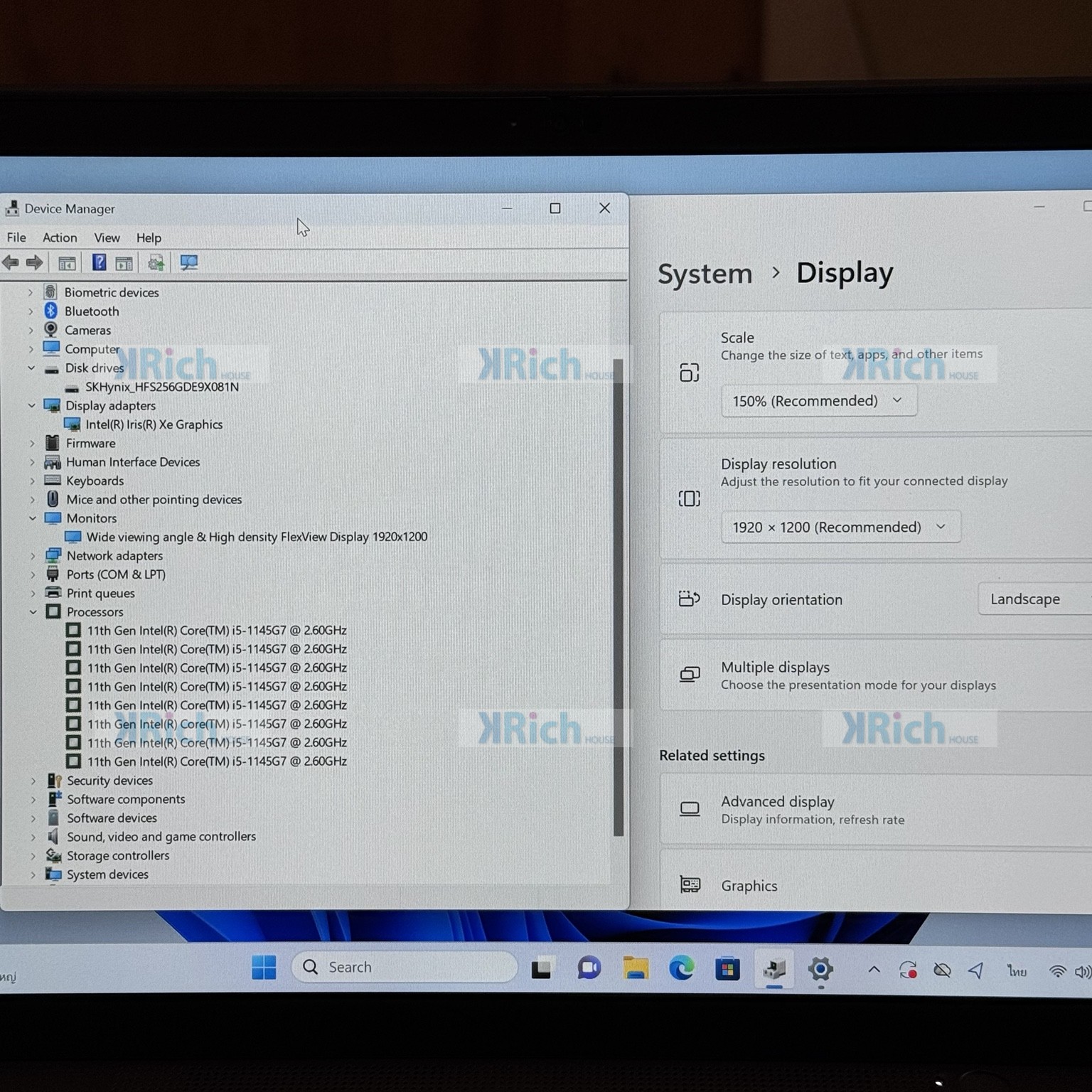The width and height of the screenshot is (1092, 1092).
Task: Select the Print queues category
Action: [x=100, y=593]
